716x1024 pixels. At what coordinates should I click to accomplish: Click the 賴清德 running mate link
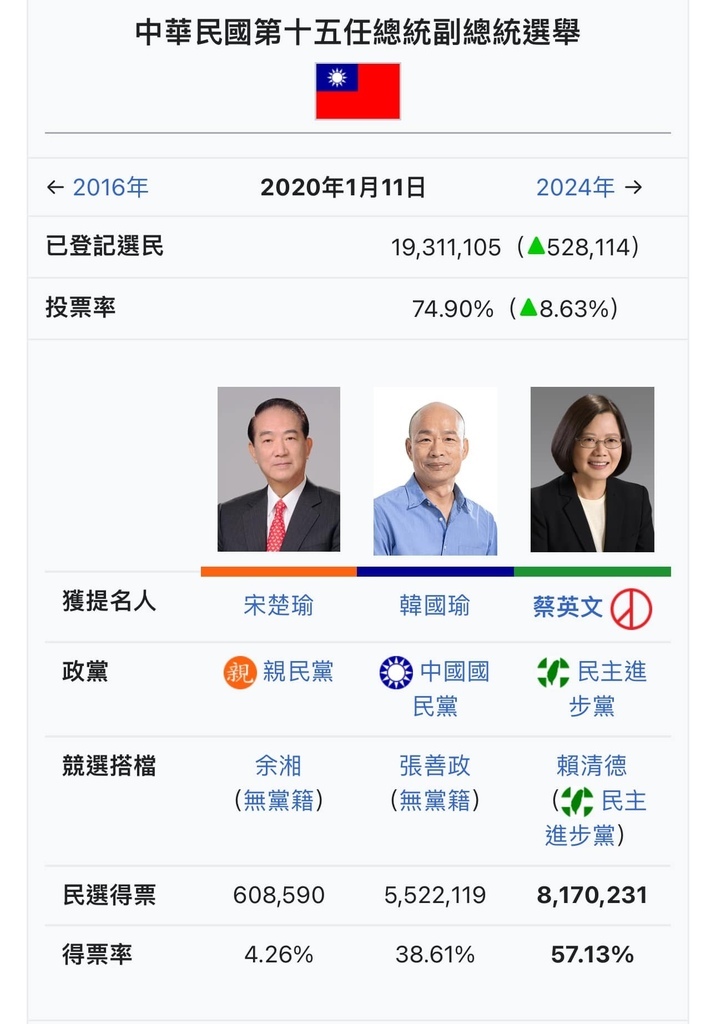[591, 765]
